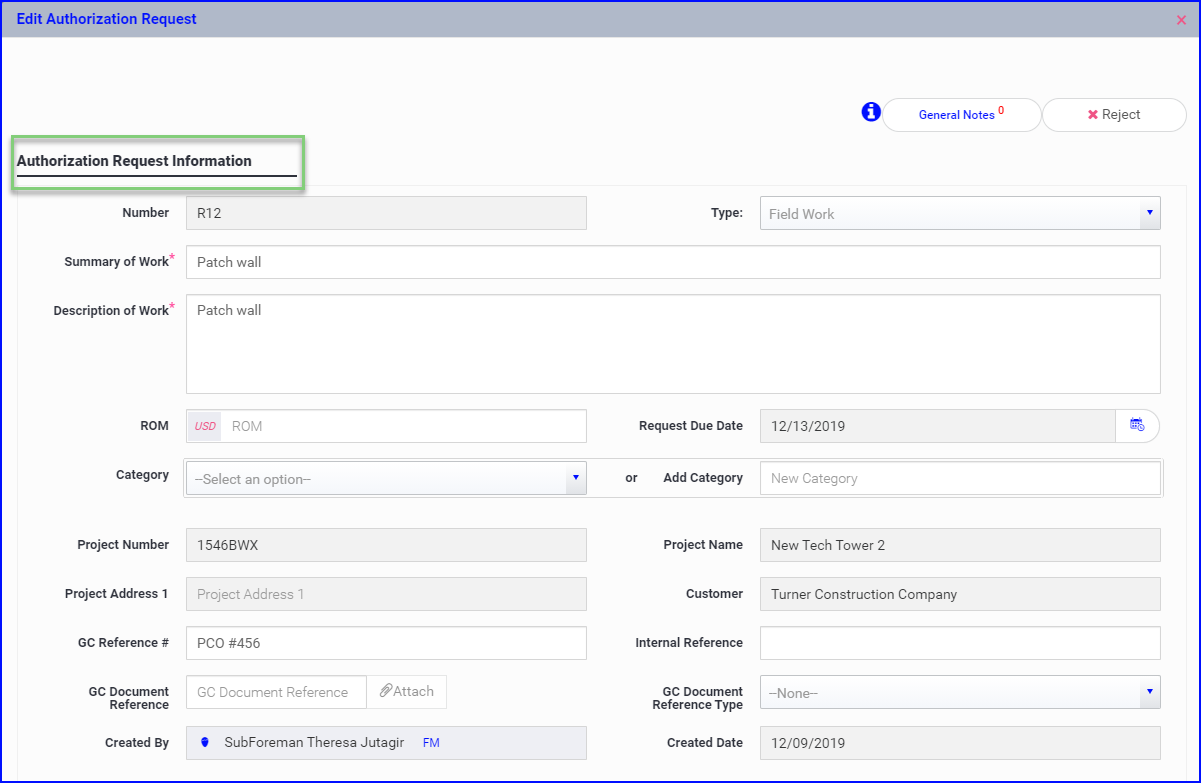This screenshot has height=783, width=1201.
Task: Click the GC Document Reference input
Action: coord(277,692)
